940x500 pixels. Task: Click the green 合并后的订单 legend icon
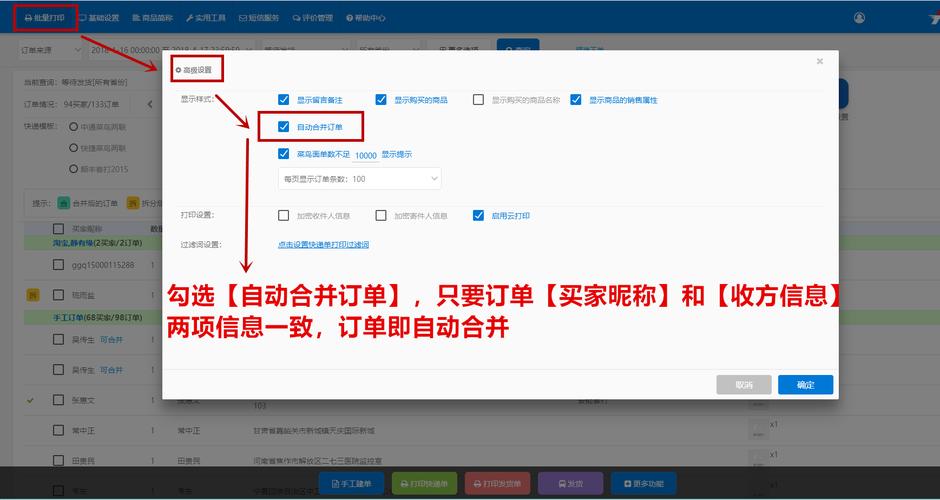pos(64,203)
